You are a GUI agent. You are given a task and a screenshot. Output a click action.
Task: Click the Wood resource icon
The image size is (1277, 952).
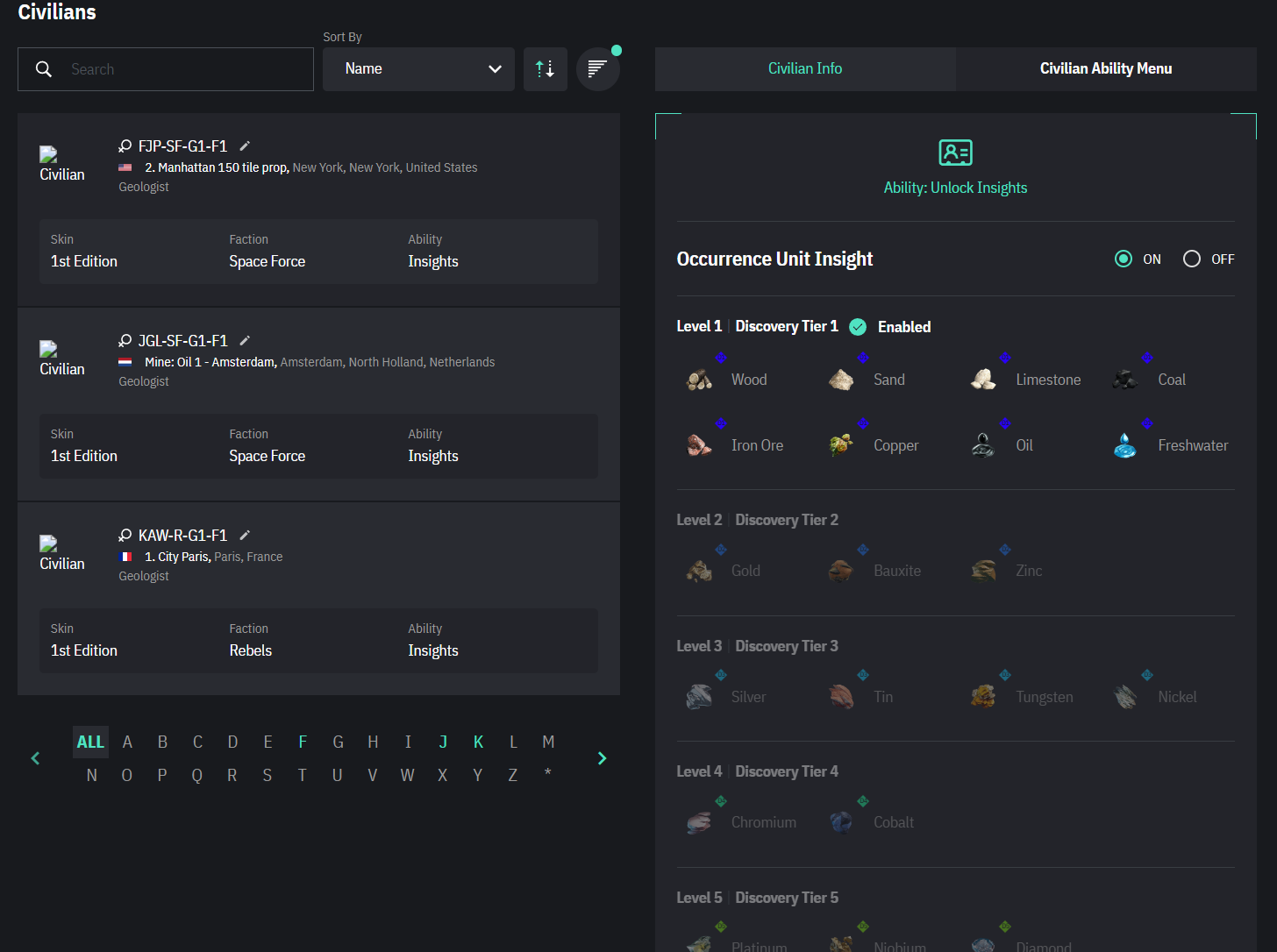point(699,380)
